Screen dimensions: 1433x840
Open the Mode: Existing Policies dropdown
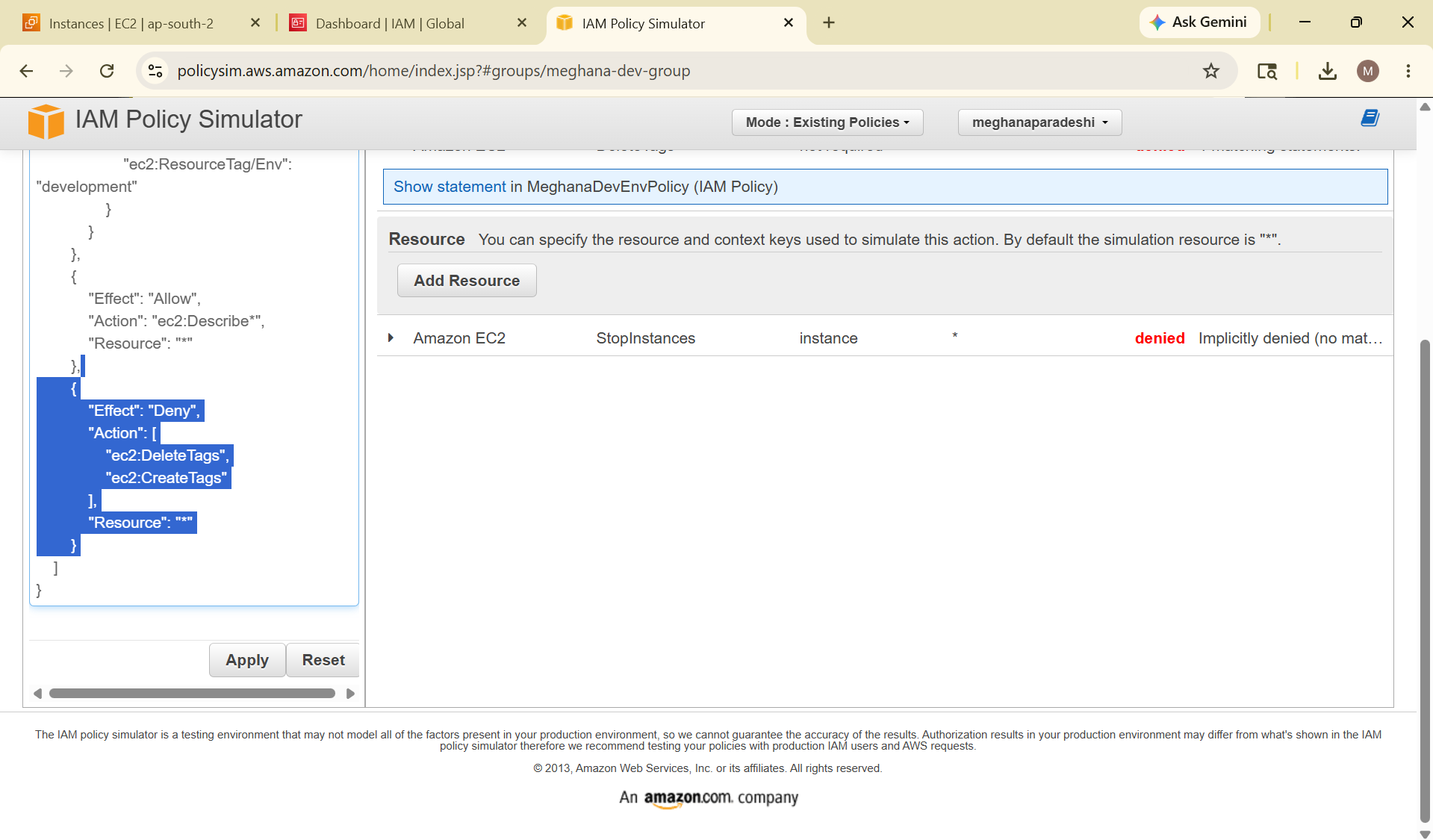point(827,122)
